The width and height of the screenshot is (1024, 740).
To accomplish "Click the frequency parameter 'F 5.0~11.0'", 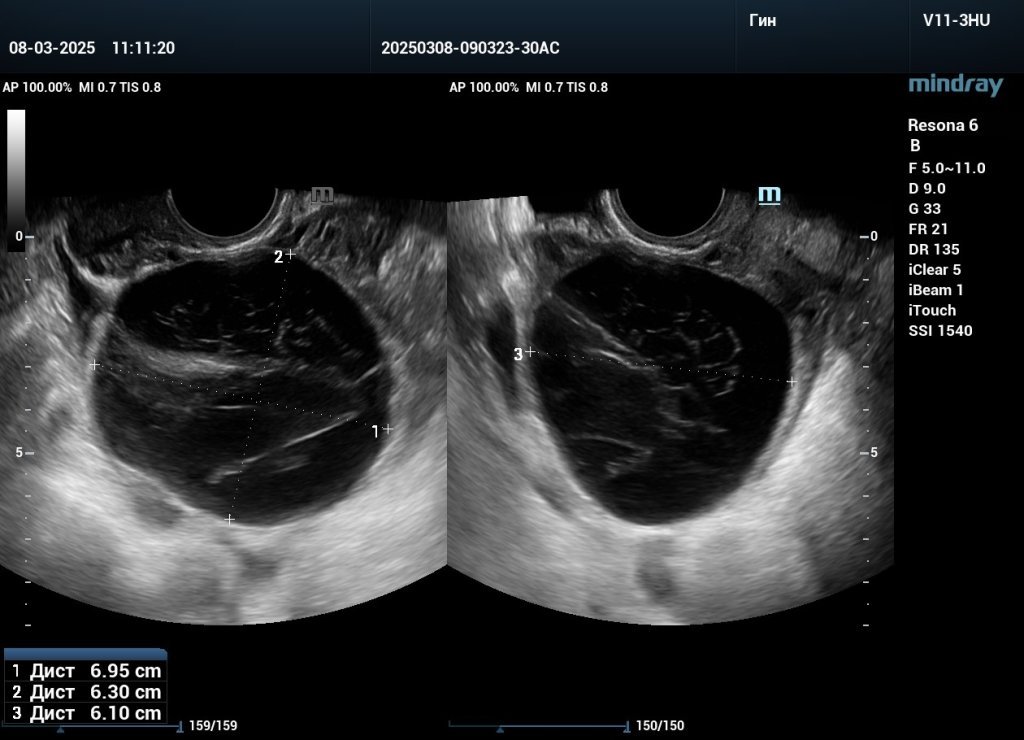I will point(947,168).
